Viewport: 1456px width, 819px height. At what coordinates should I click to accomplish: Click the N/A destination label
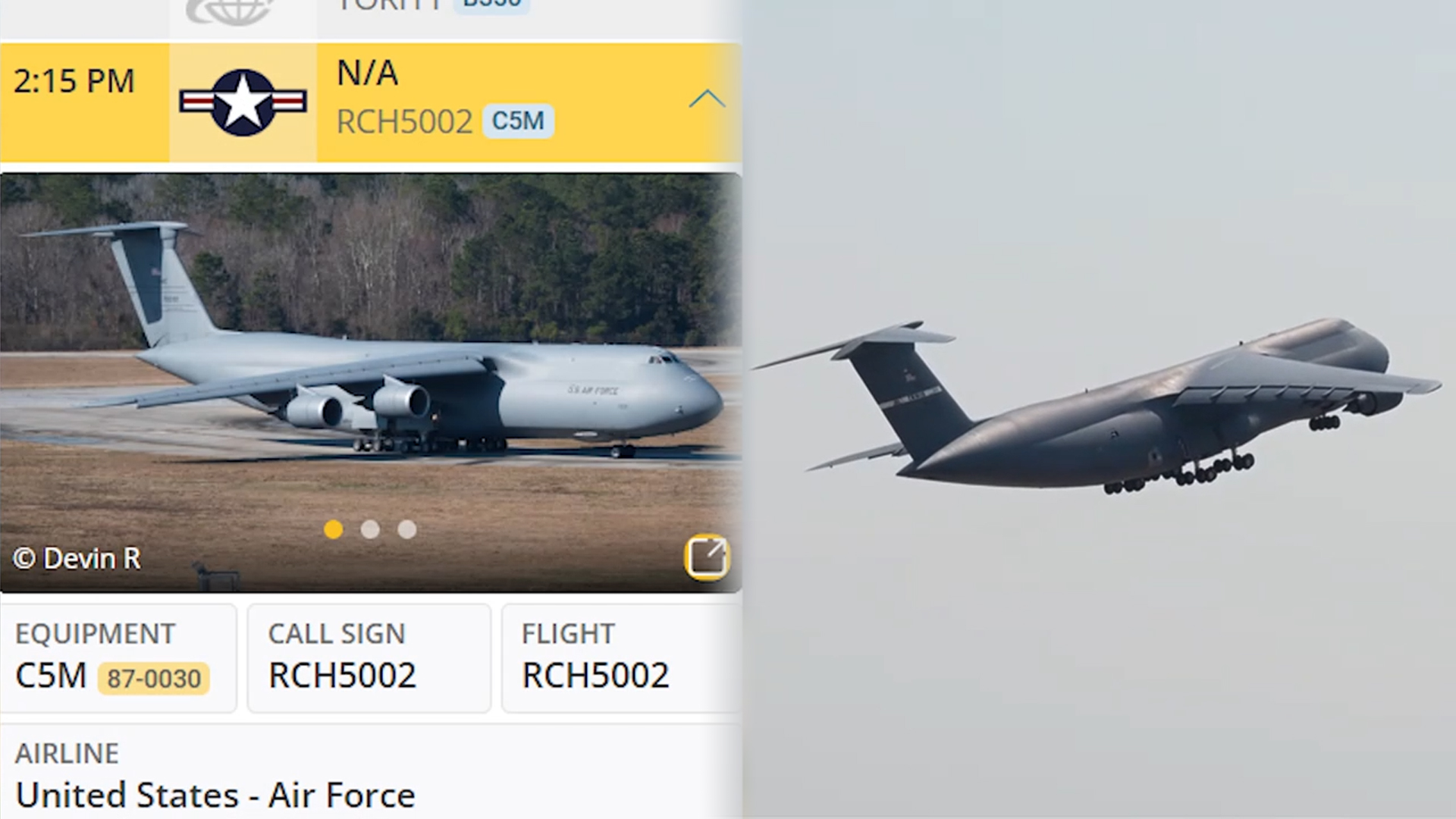tap(368, 73)
